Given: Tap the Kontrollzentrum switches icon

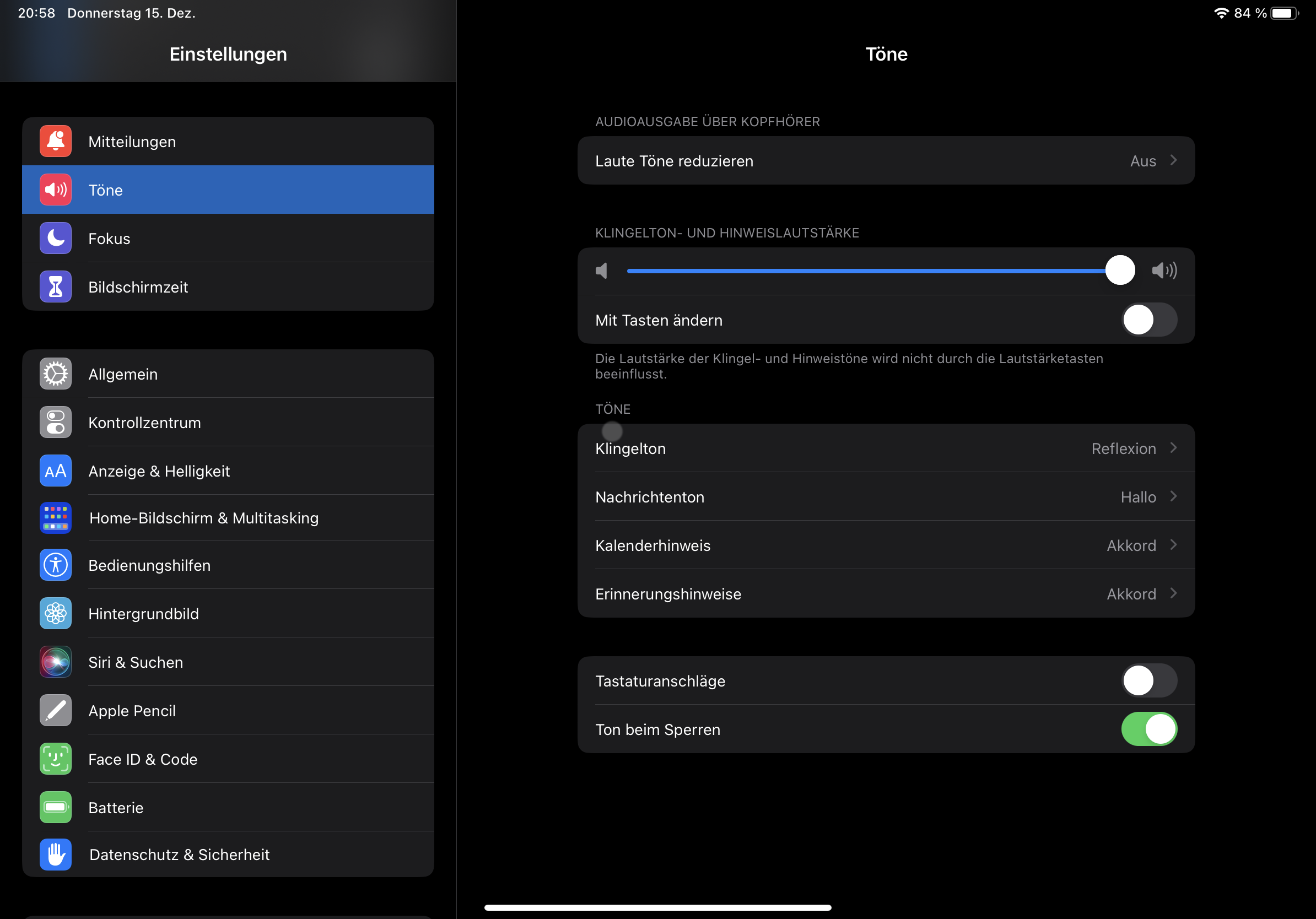Looking at the screenshot, I should click(56, 422).
